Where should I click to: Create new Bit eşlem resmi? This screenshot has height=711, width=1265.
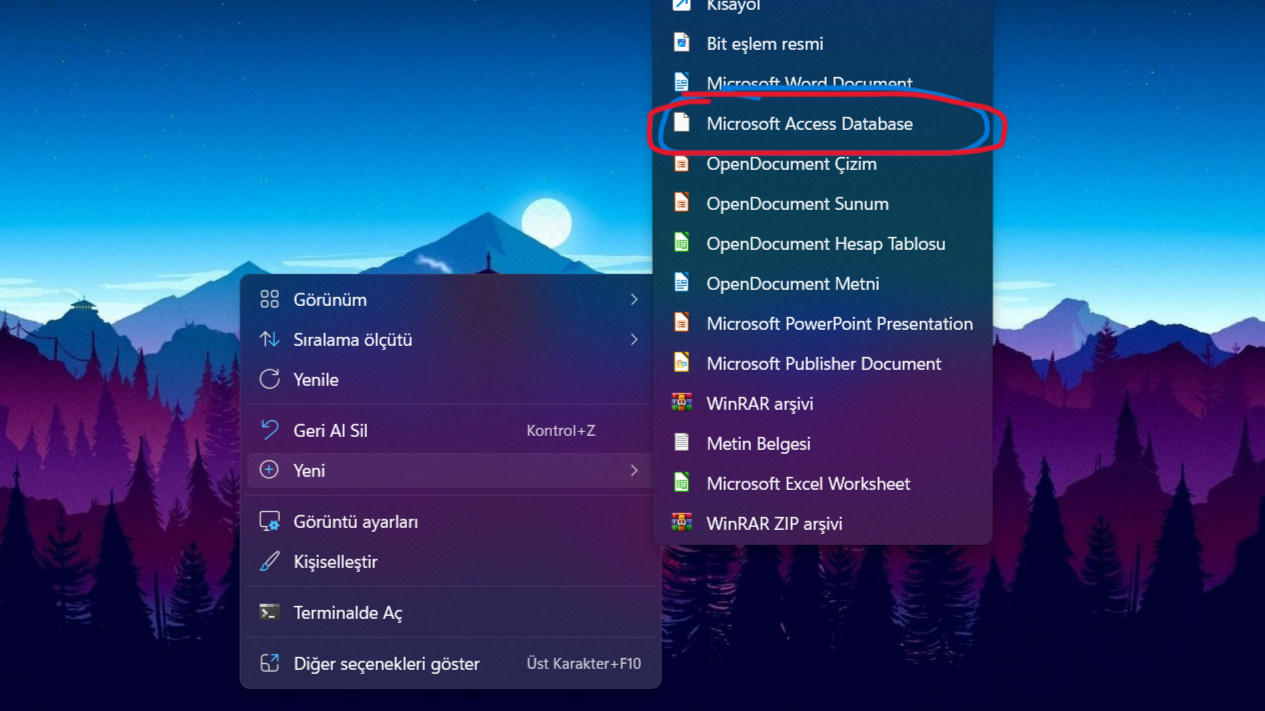(822, 44)
